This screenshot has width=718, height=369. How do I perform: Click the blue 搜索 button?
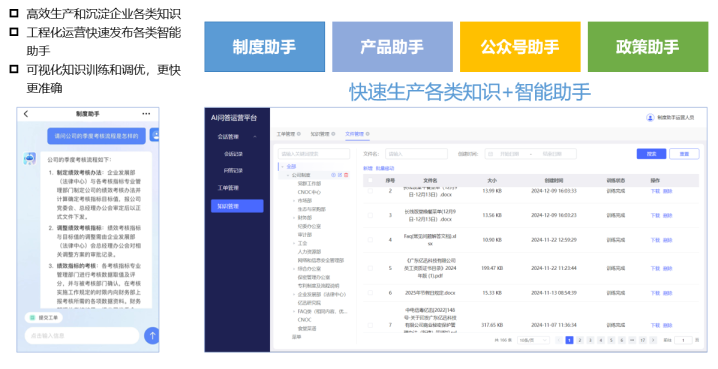click(x=651, y=154)
